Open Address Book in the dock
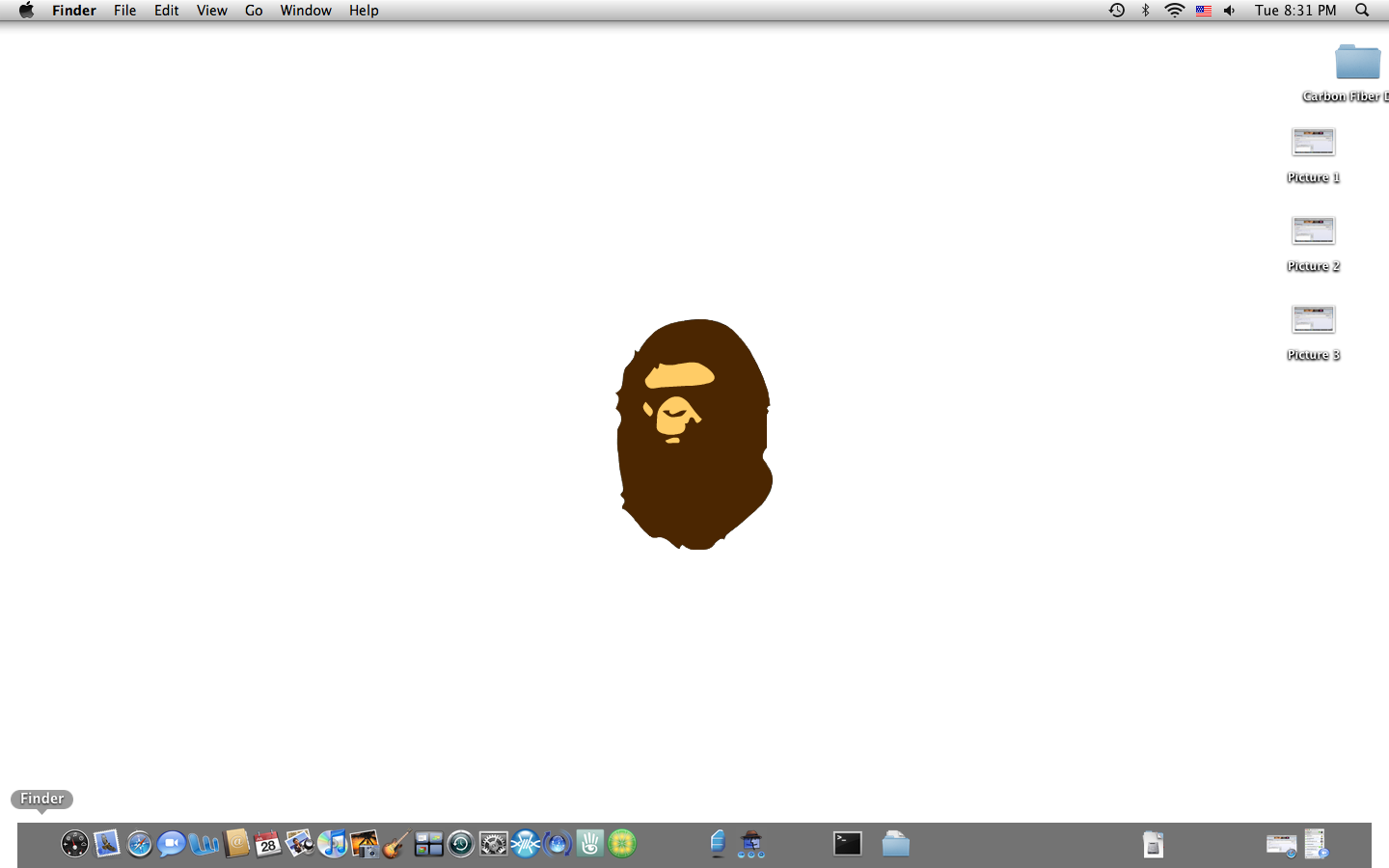Screen dimensions: 1389x868 pyautogui.click(x=236, y=844)
